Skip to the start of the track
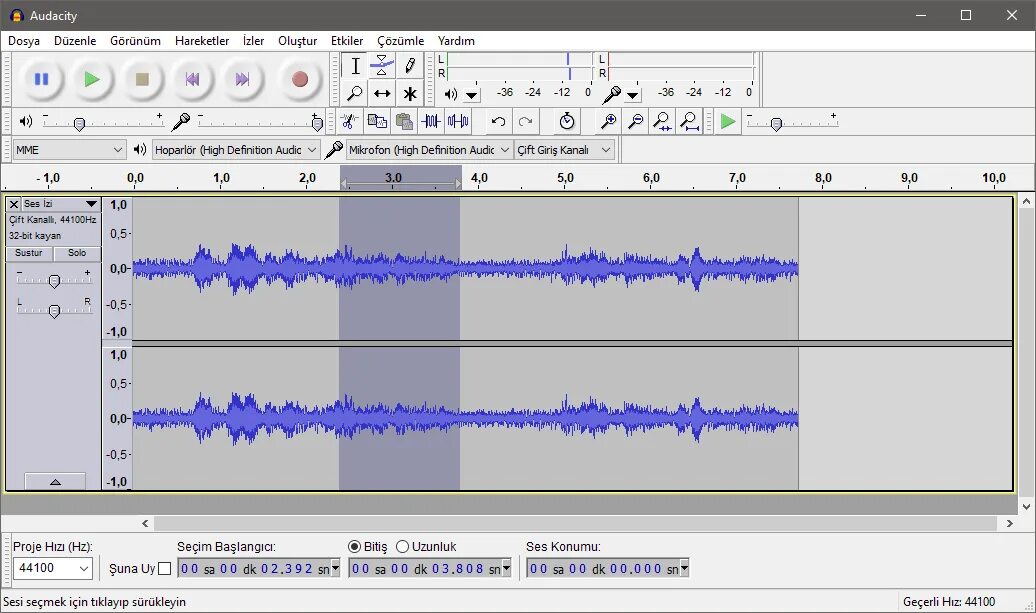1036x613 pixels. click(192, 79)
